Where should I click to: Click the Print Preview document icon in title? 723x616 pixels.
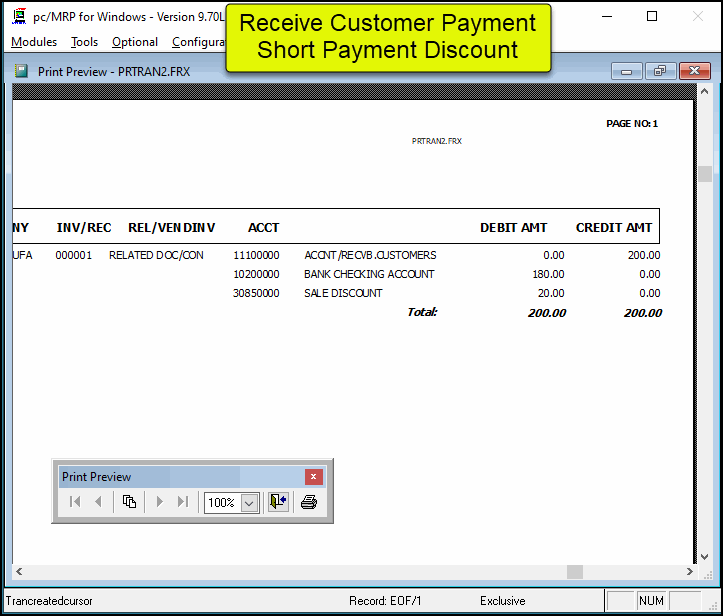pos(22,71)
